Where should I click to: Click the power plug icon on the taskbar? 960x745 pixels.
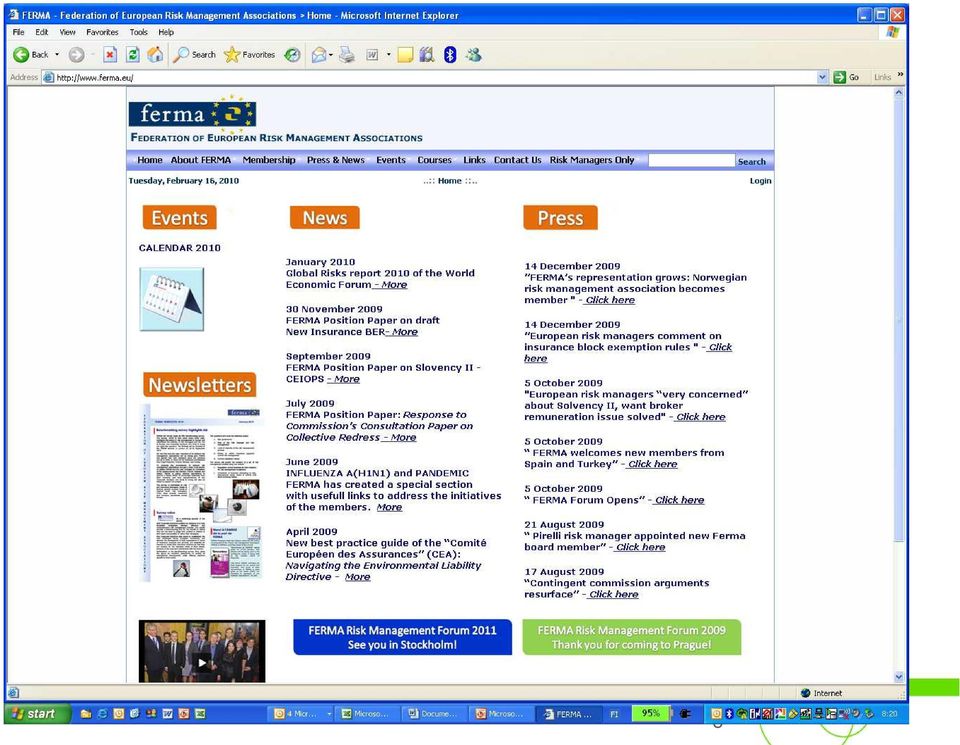(686, 714)
